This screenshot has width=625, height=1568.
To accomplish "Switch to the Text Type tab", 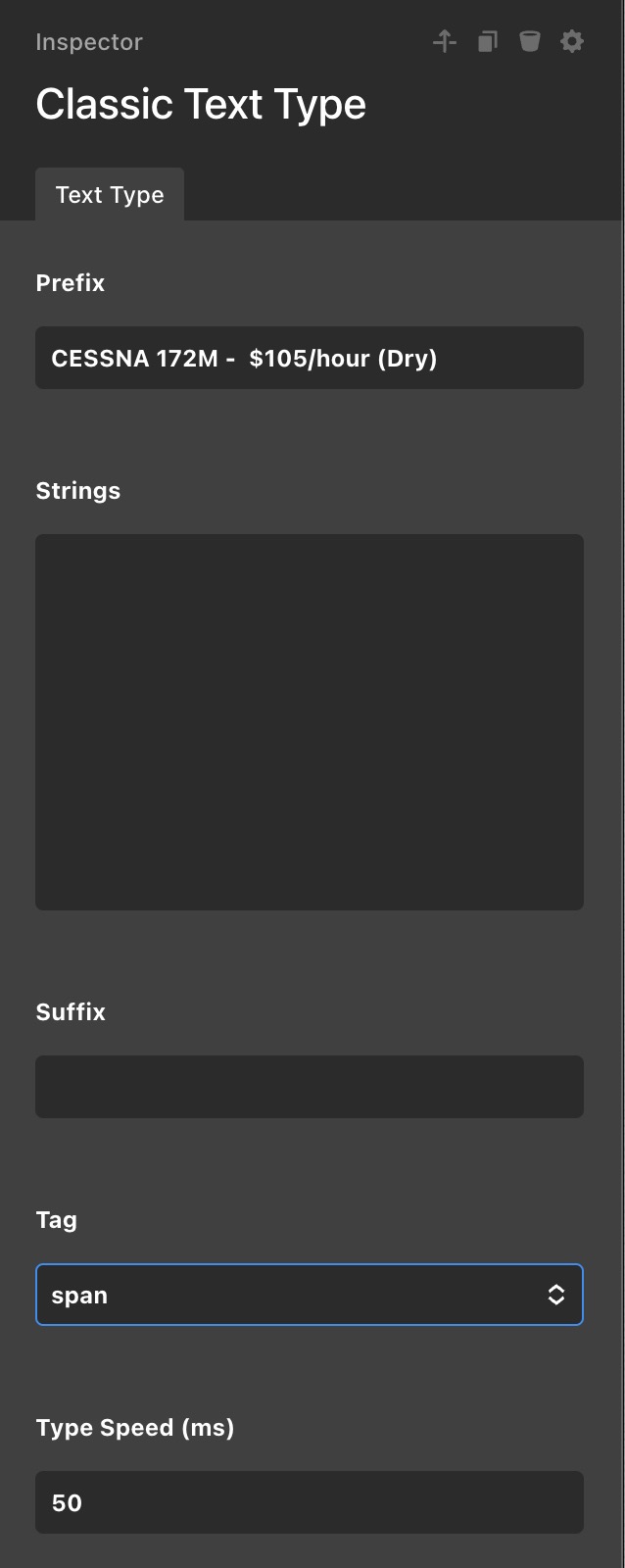I will [x=110, y=195].
